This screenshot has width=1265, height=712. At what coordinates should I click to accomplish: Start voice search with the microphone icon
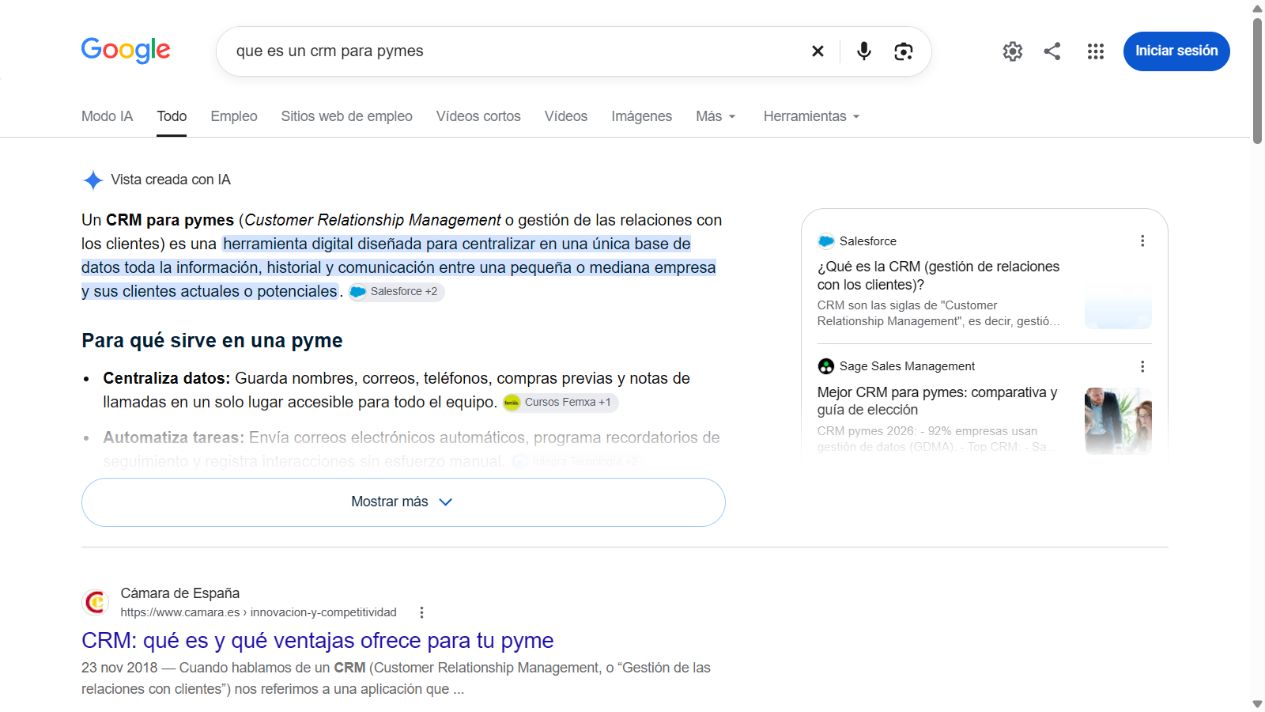coord(864,51)
